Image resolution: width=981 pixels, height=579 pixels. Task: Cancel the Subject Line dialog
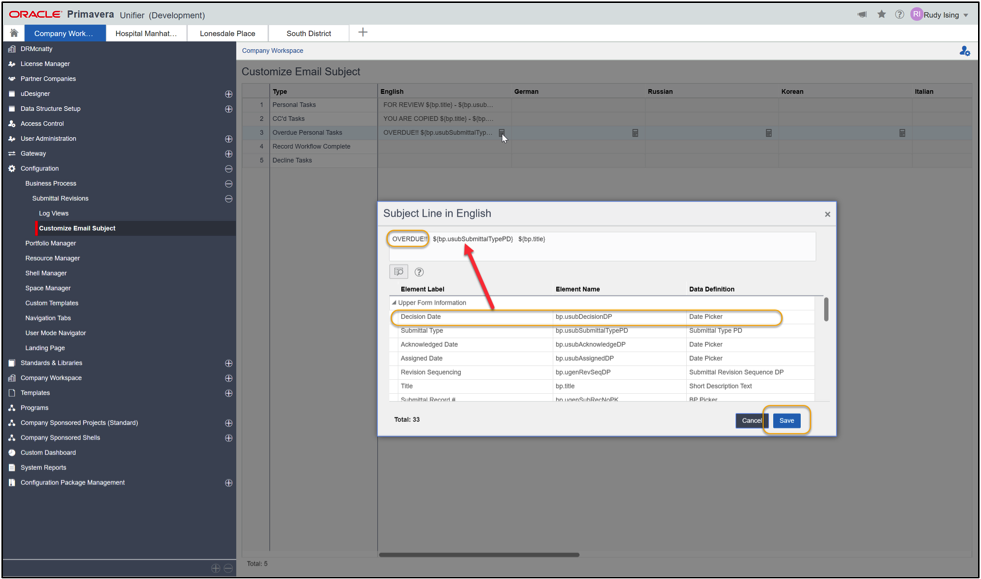[751, 421]
